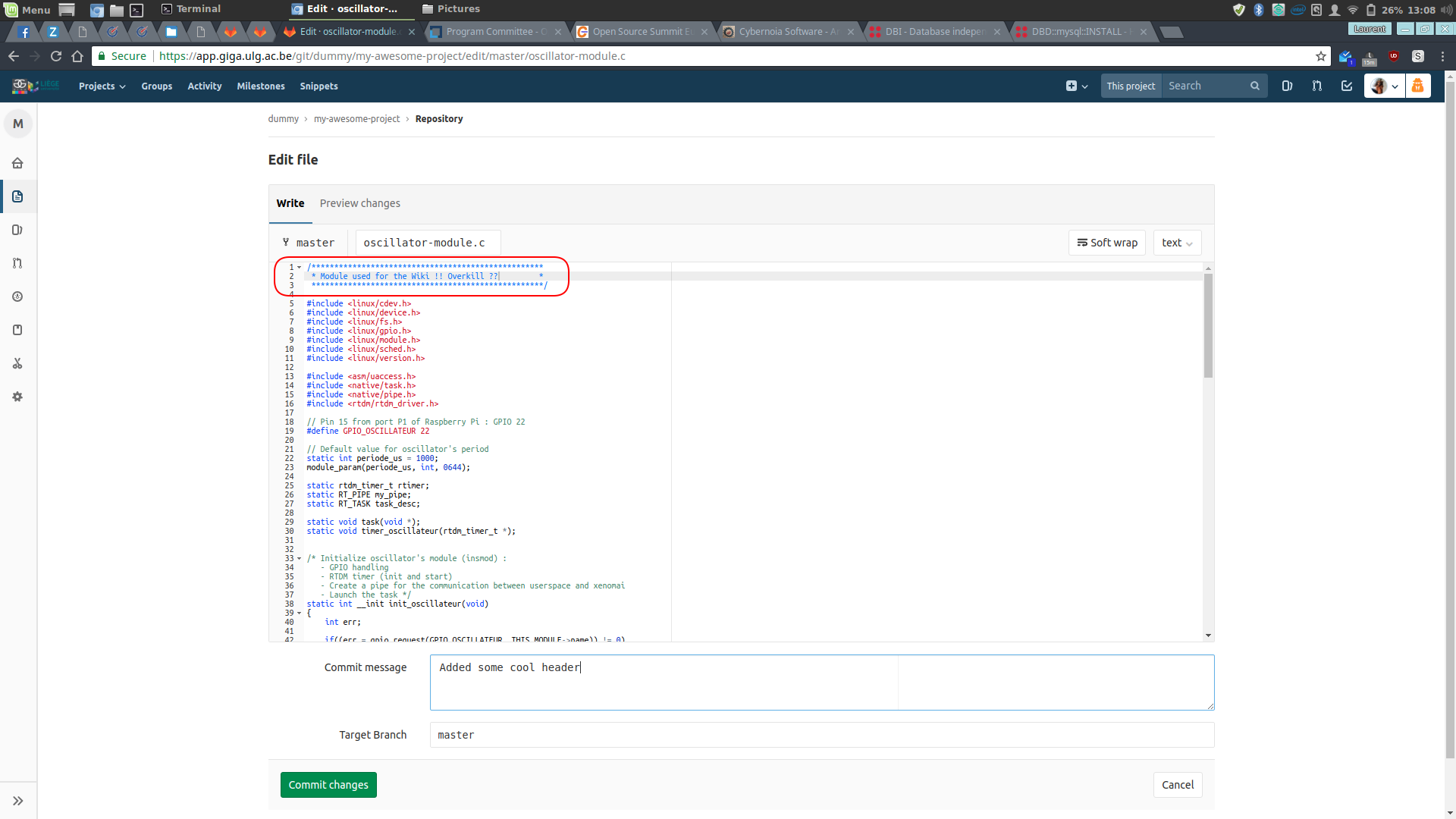Switch to Program Committee browser tab

coord(495,31)
